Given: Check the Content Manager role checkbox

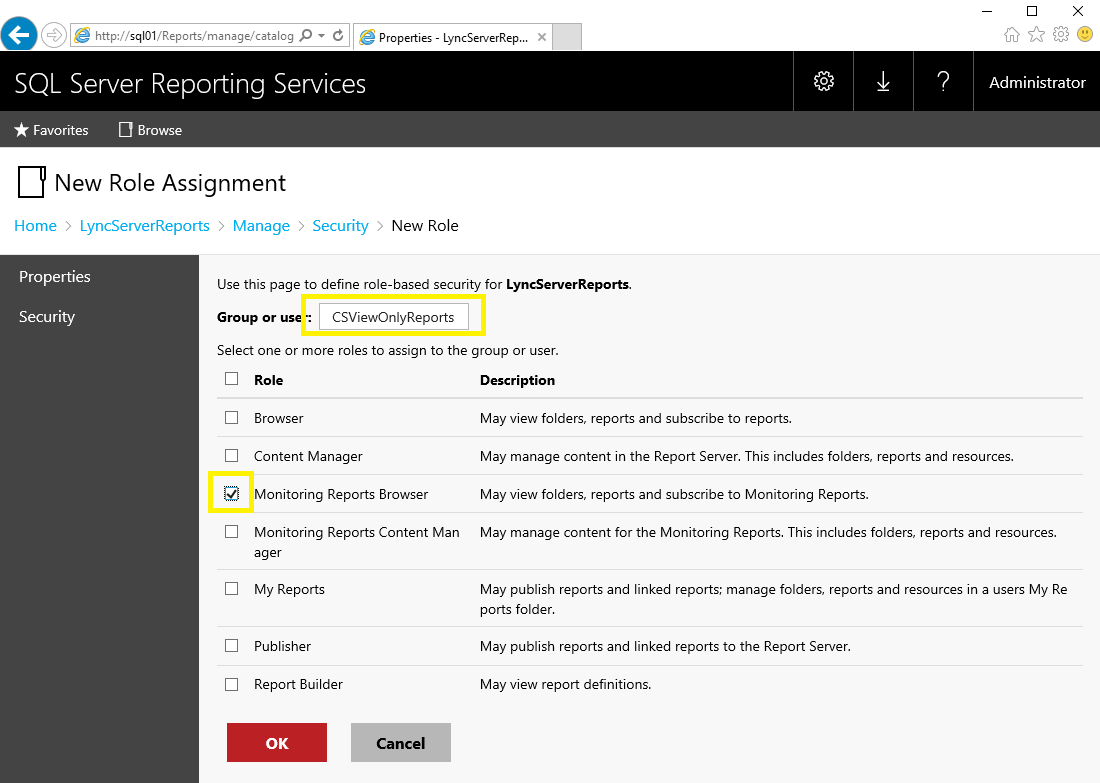Looking at the screenshot, I should 232,455.
